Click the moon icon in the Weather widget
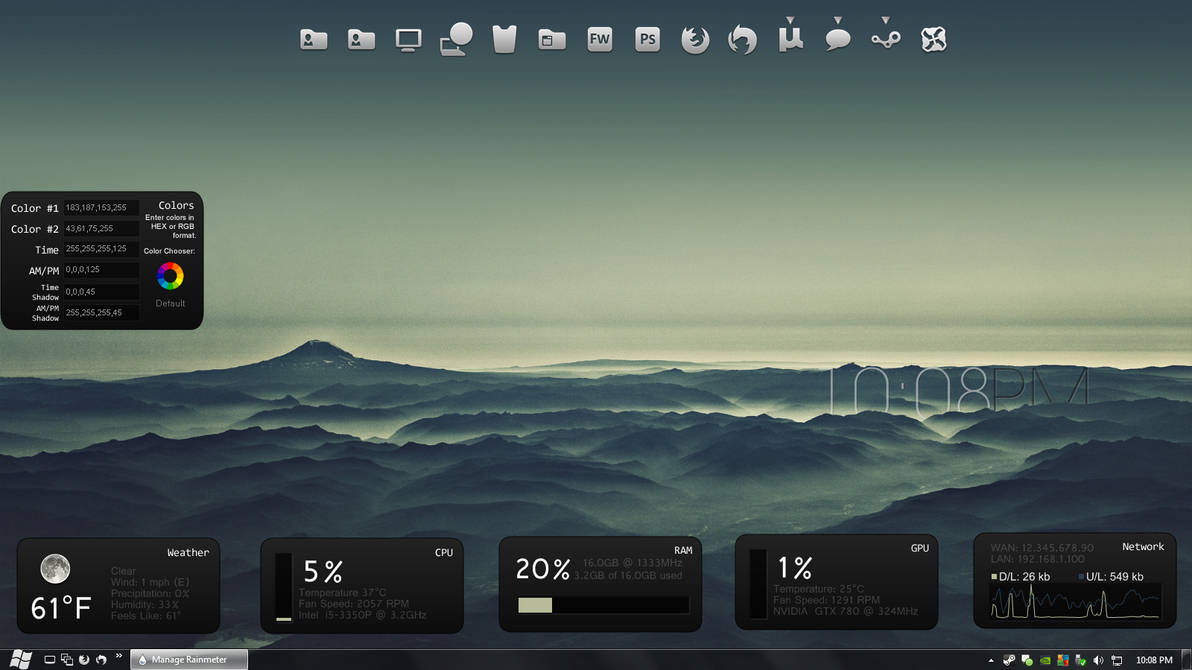 (55, 568)
